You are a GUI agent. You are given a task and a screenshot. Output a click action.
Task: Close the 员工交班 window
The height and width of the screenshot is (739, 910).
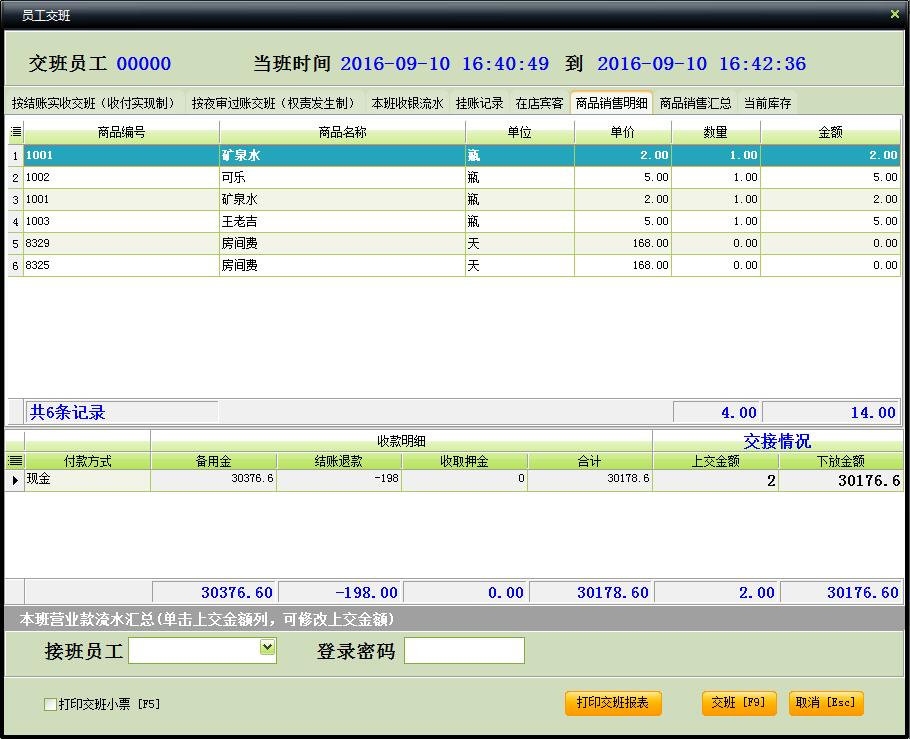[x=894, y=15]
